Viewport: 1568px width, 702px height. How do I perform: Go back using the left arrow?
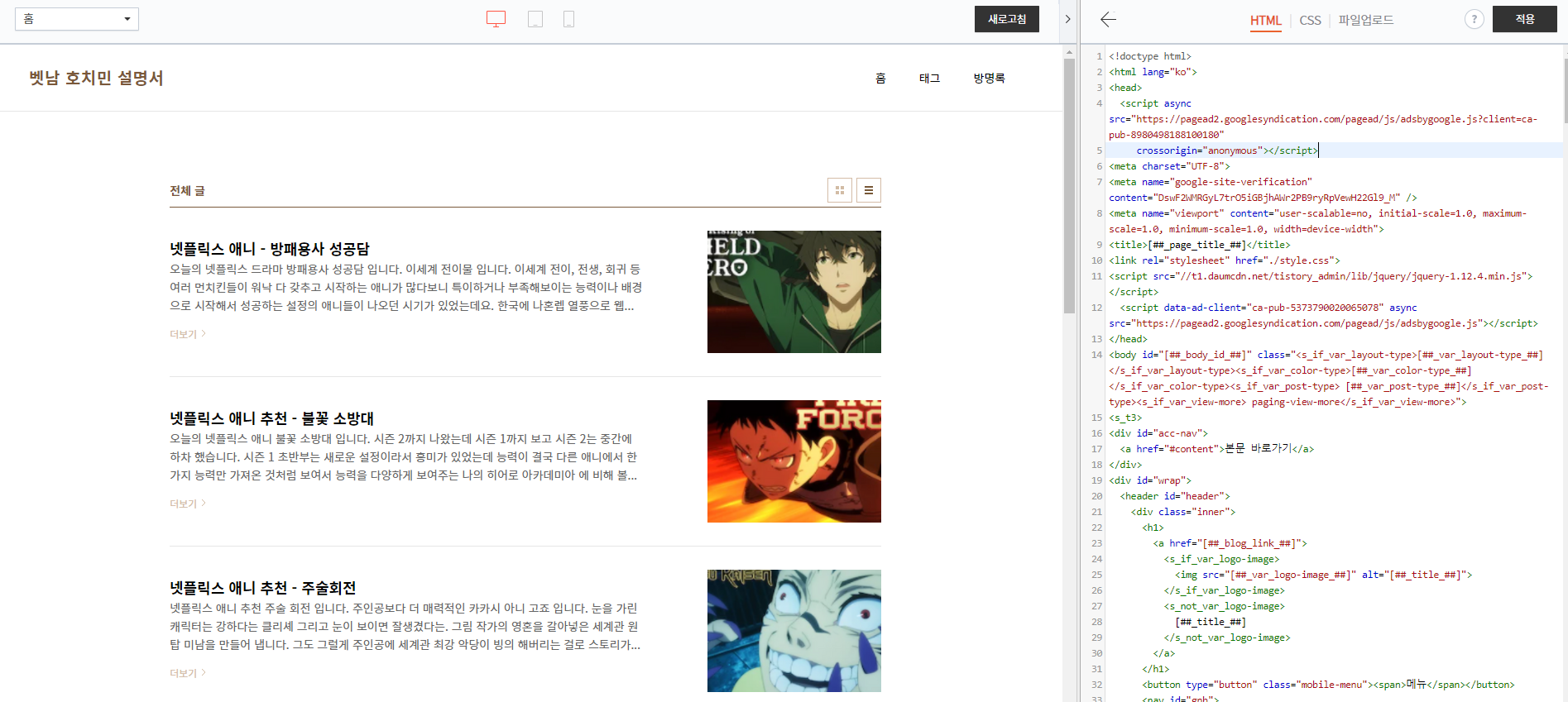click(x=1108, y=19)
